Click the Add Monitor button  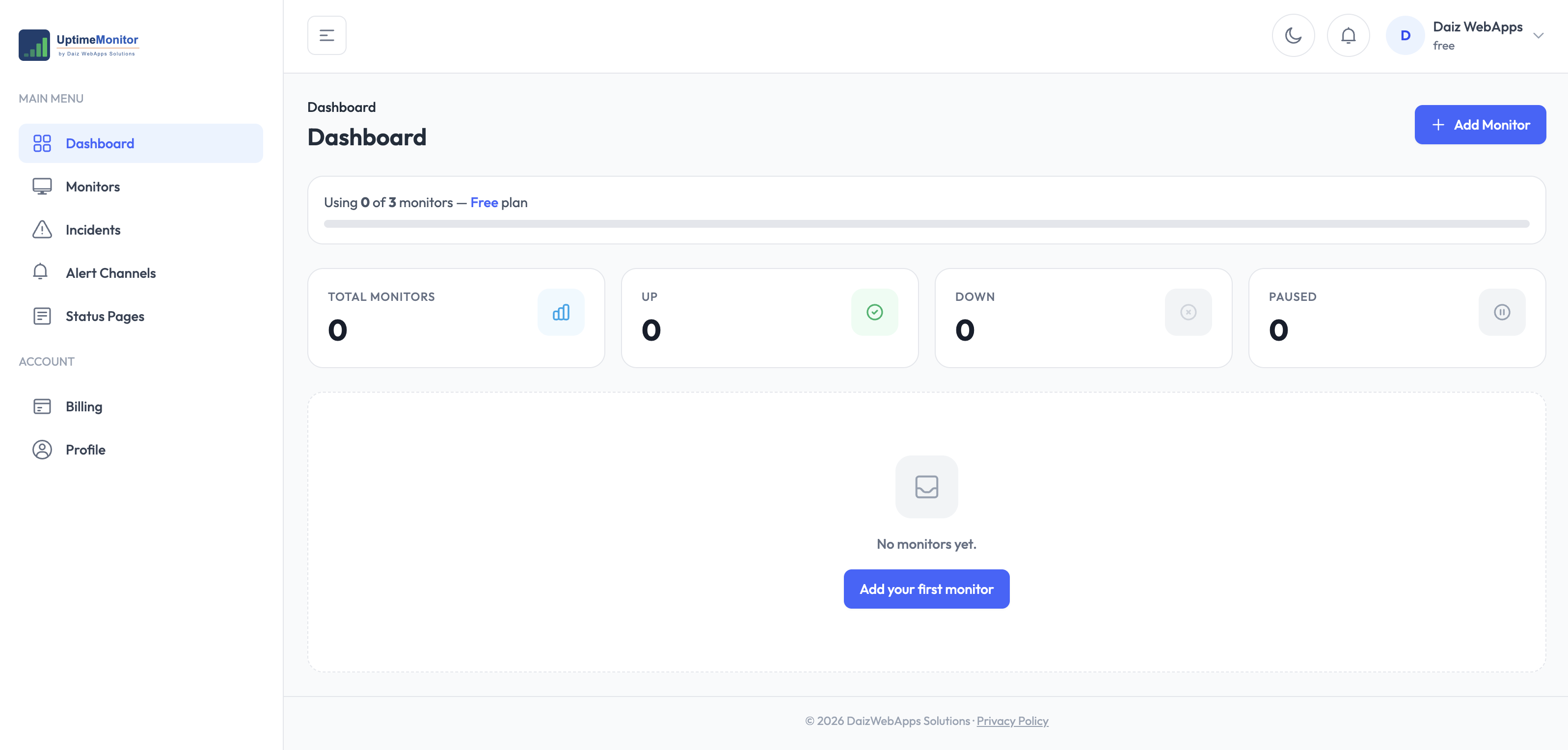coord(1480,125)
